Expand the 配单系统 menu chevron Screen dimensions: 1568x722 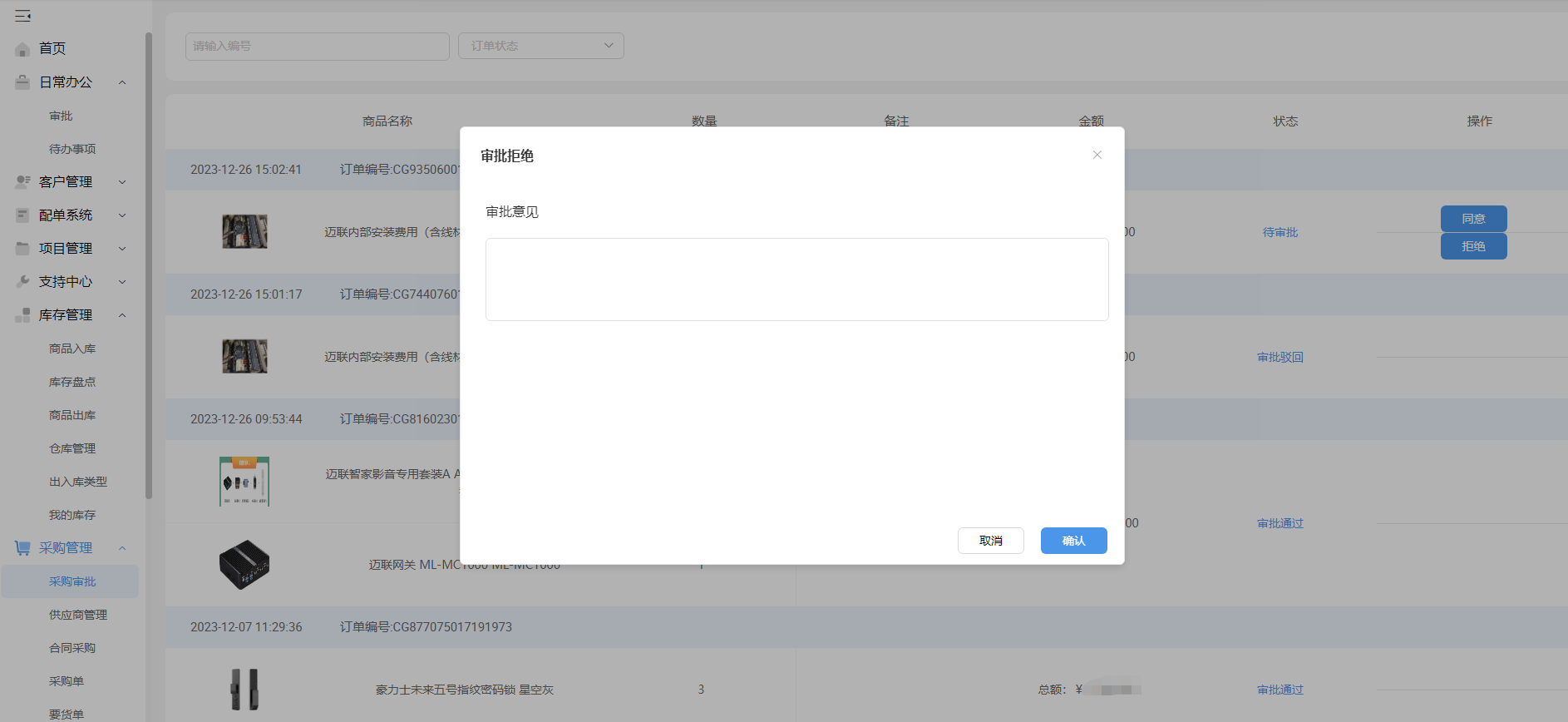[122, 215]
